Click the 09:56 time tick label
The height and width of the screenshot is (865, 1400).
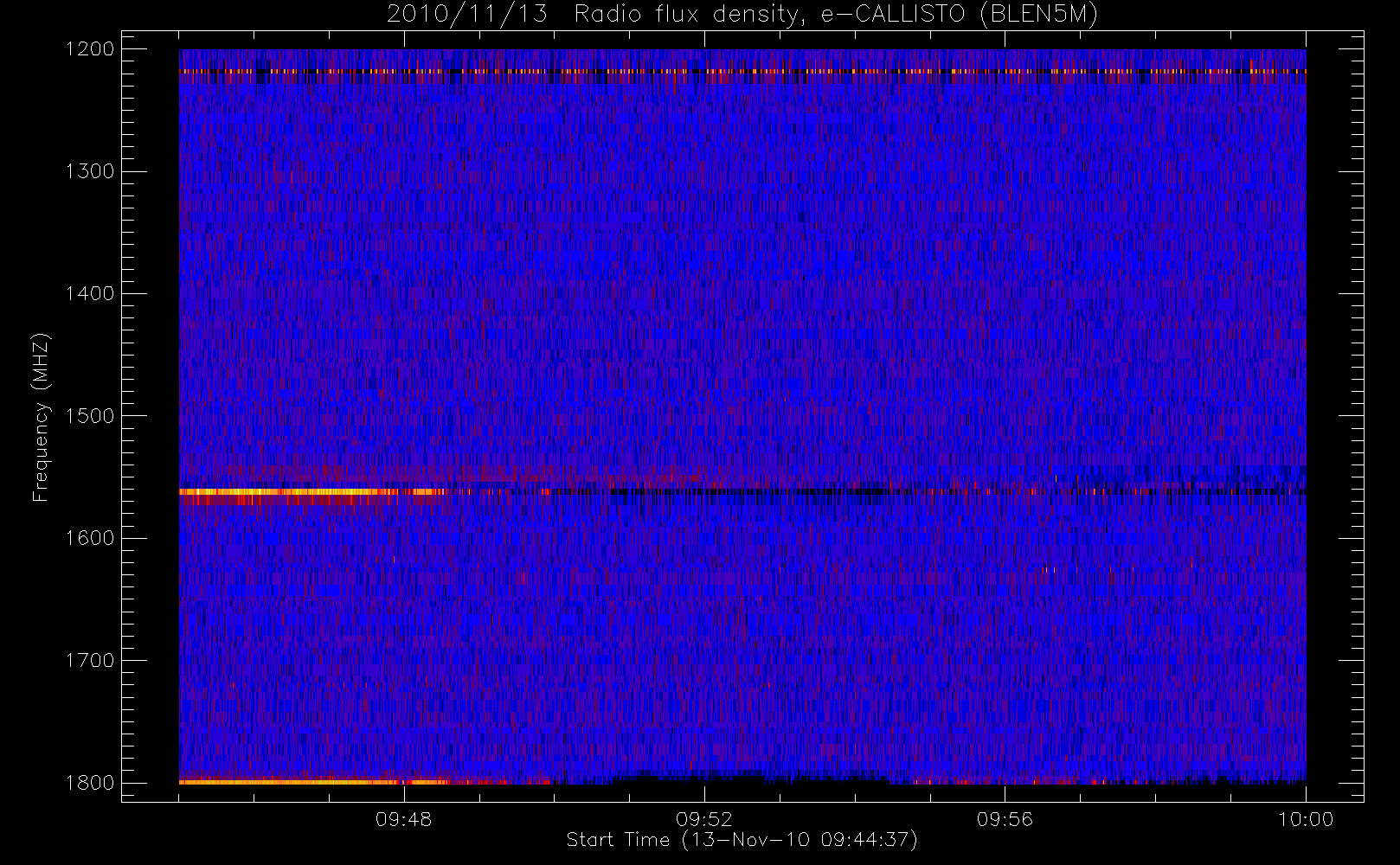[1005, 819]
